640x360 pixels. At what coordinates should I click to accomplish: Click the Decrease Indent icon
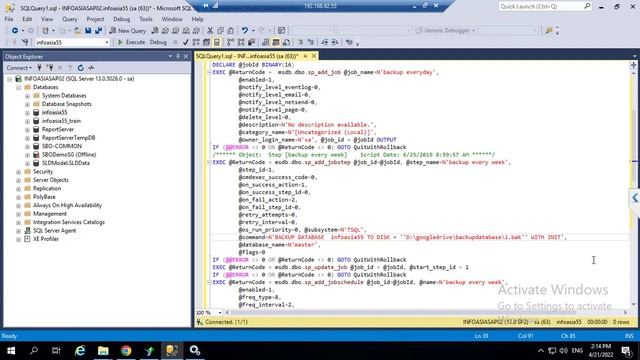tap(324, 42)
